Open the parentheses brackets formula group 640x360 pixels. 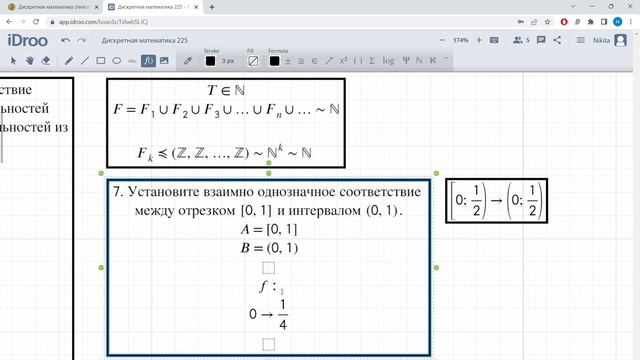358,61
